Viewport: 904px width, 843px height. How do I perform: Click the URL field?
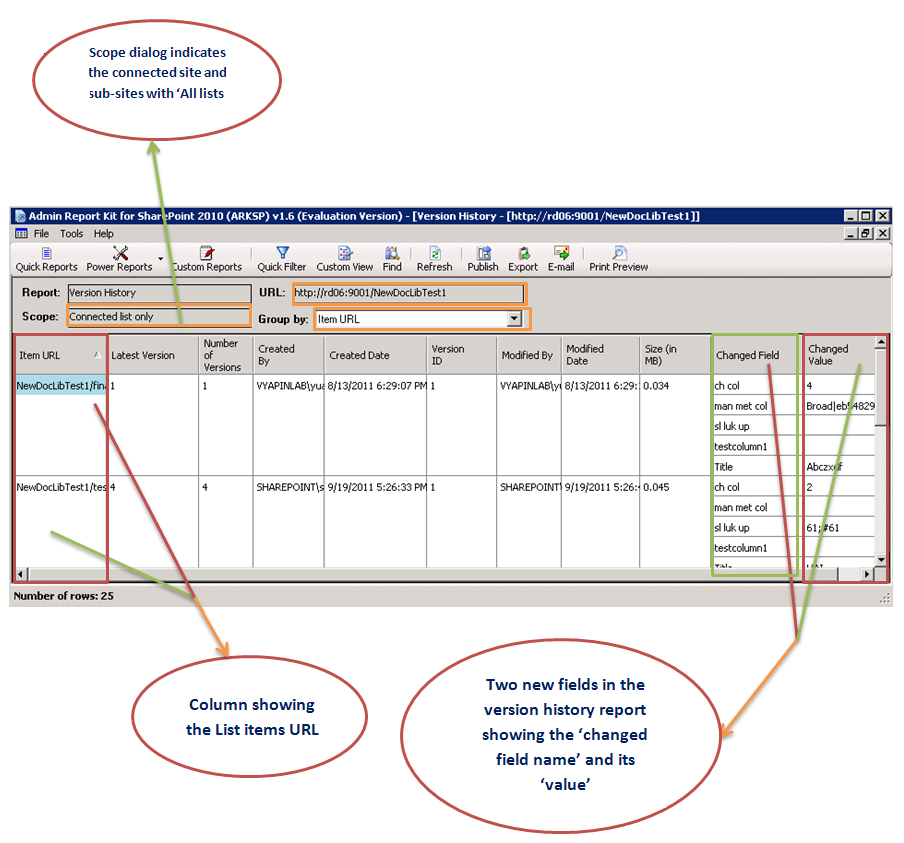409,293
